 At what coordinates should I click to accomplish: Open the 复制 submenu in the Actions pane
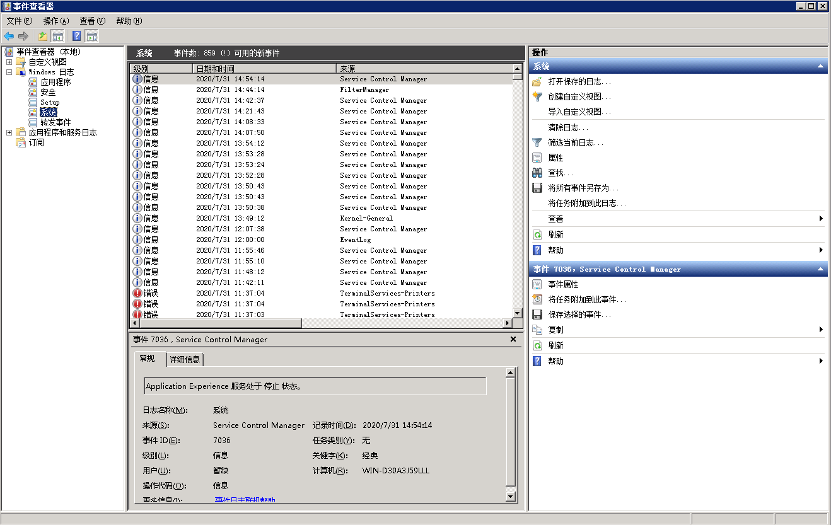pyautogui.click(x=821, y=330)
